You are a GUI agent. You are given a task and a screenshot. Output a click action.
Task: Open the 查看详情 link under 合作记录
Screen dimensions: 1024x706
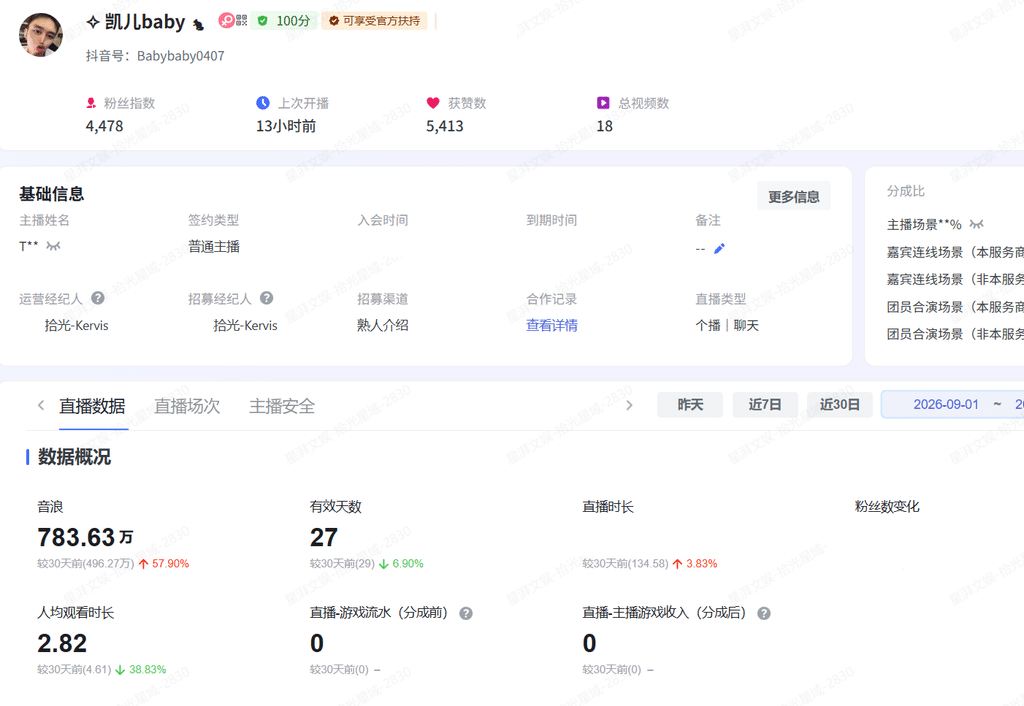pyautogui.click(x=552, y=325)
